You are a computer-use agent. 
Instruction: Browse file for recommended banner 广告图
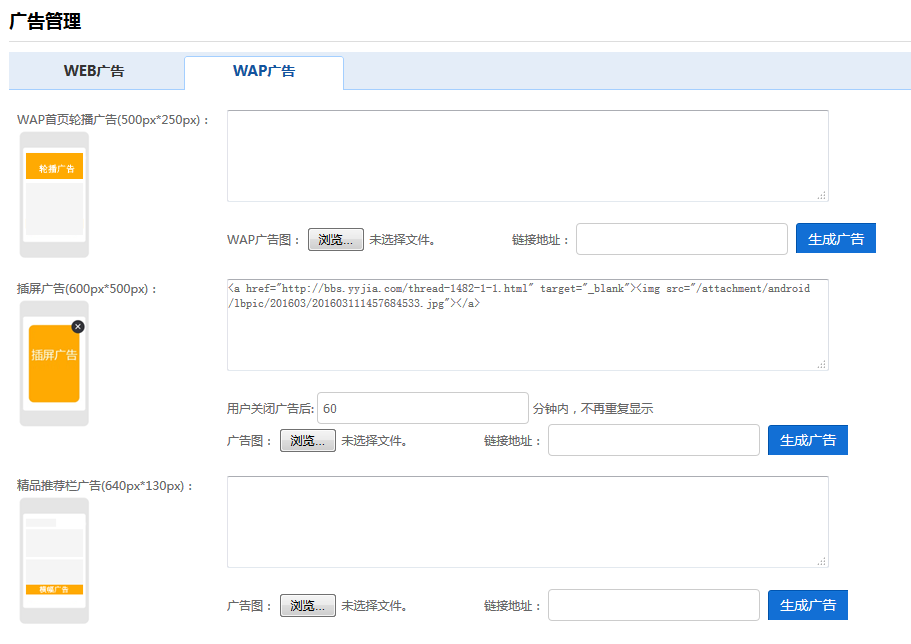tap(307, 606)
